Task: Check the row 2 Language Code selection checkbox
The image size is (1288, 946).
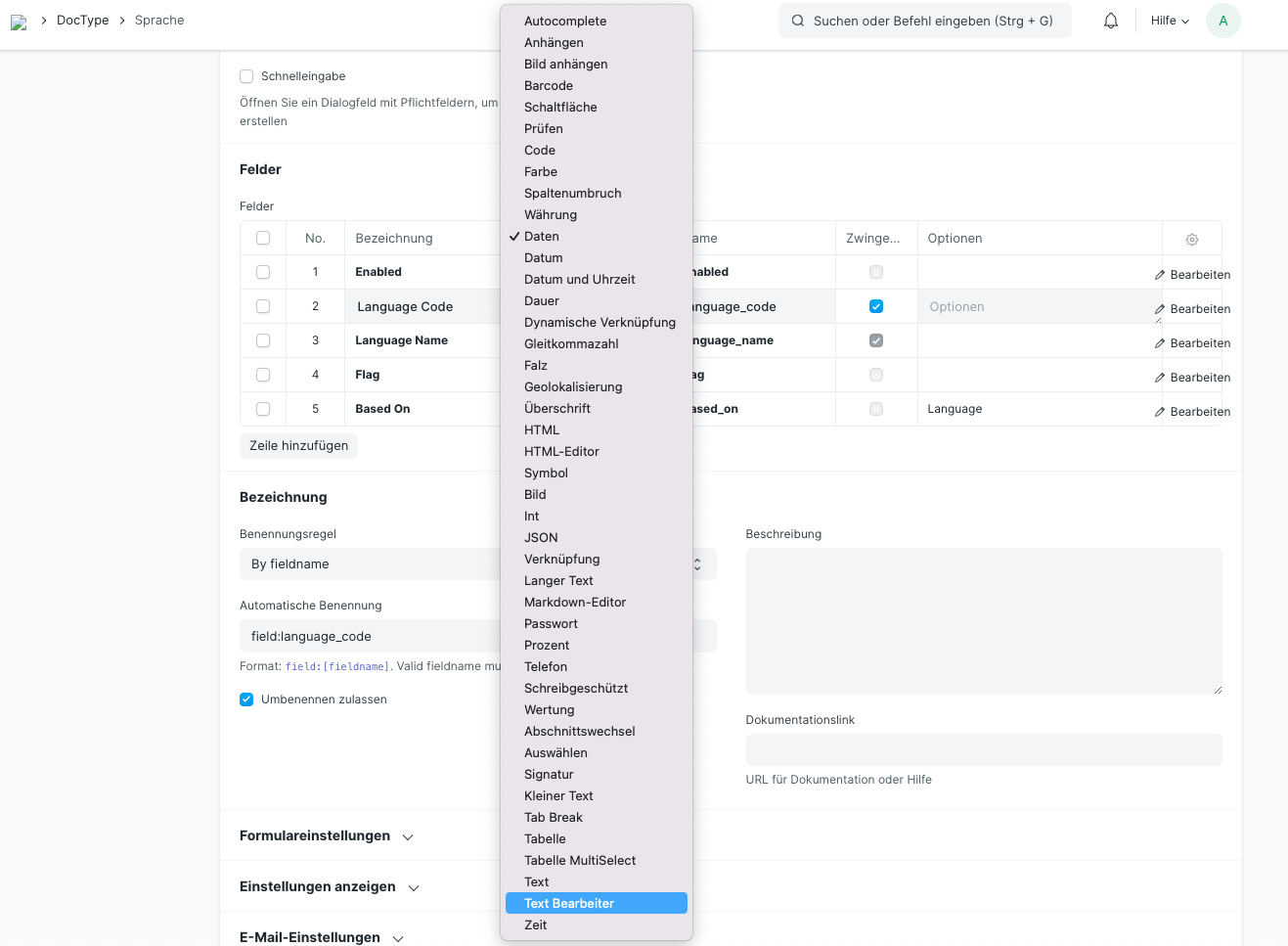Action: [263, 306]
